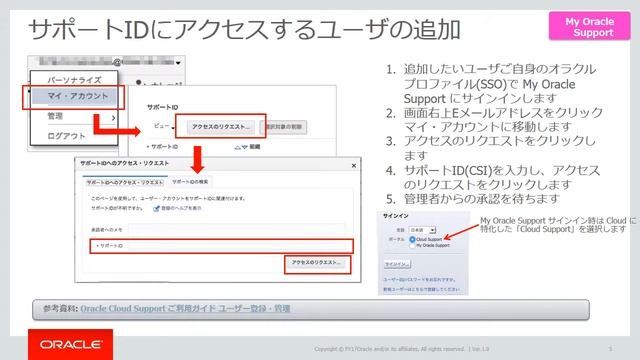This screenshot has height=360, width=640.
Task: Click the ascending sort triangle icon
Action: tap(238, 147)
